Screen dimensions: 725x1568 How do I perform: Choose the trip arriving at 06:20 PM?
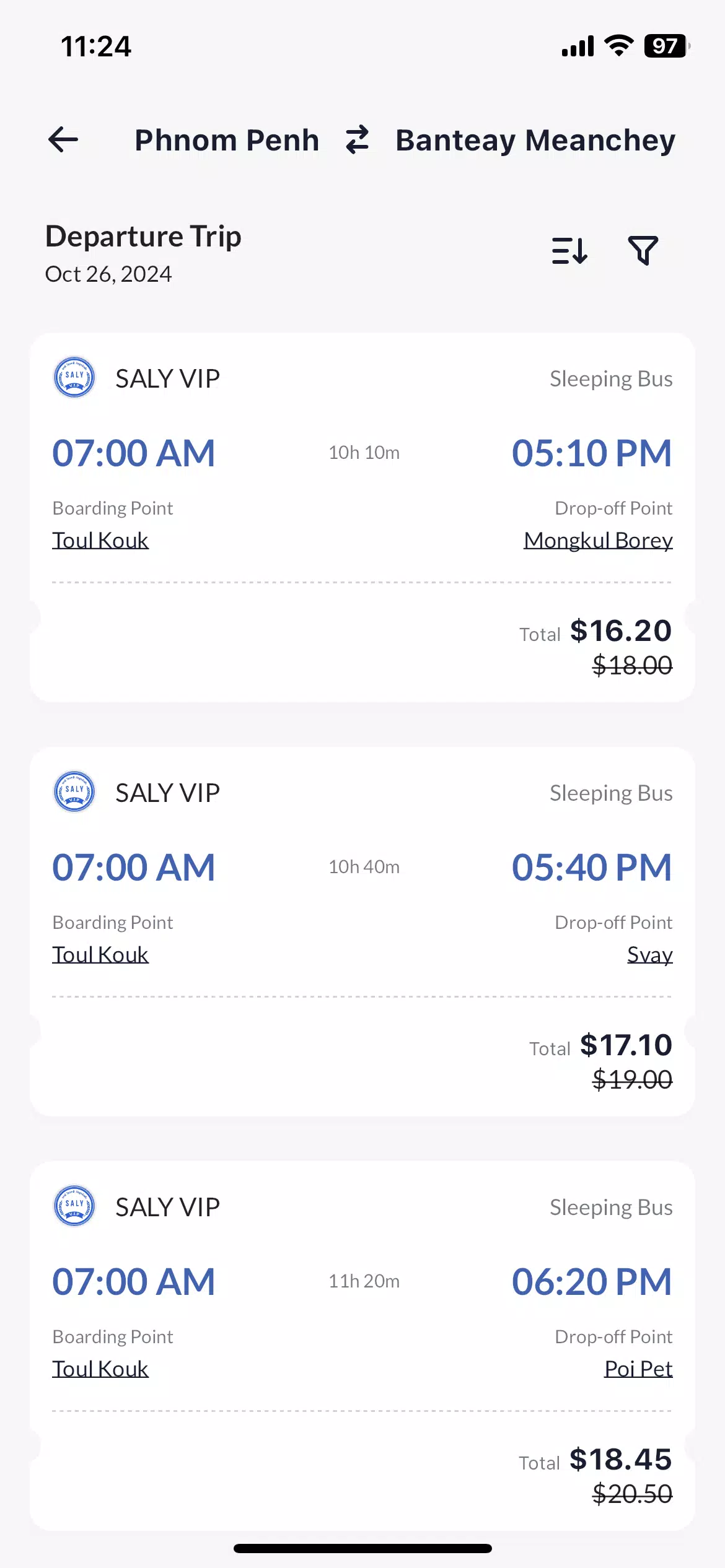click(362, 1346)
